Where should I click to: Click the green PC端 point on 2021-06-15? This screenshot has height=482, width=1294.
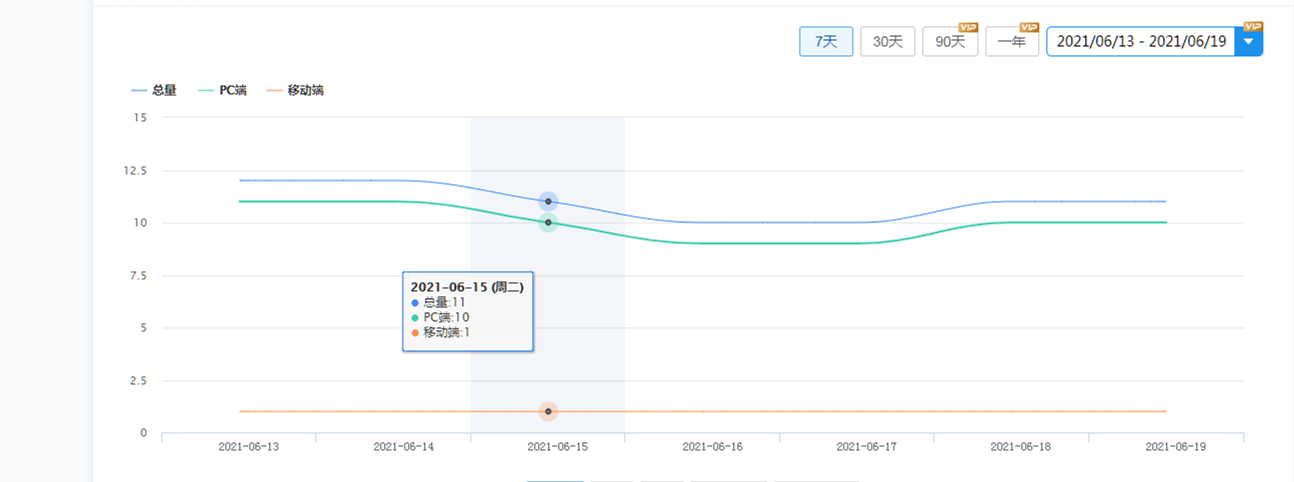tap(548, 222)
